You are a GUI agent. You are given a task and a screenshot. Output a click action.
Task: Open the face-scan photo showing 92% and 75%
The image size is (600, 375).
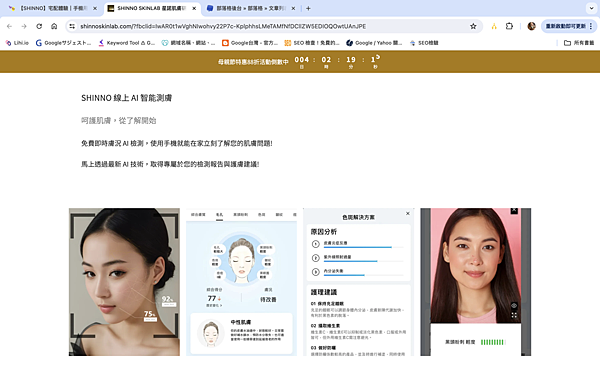pos(124,282)
